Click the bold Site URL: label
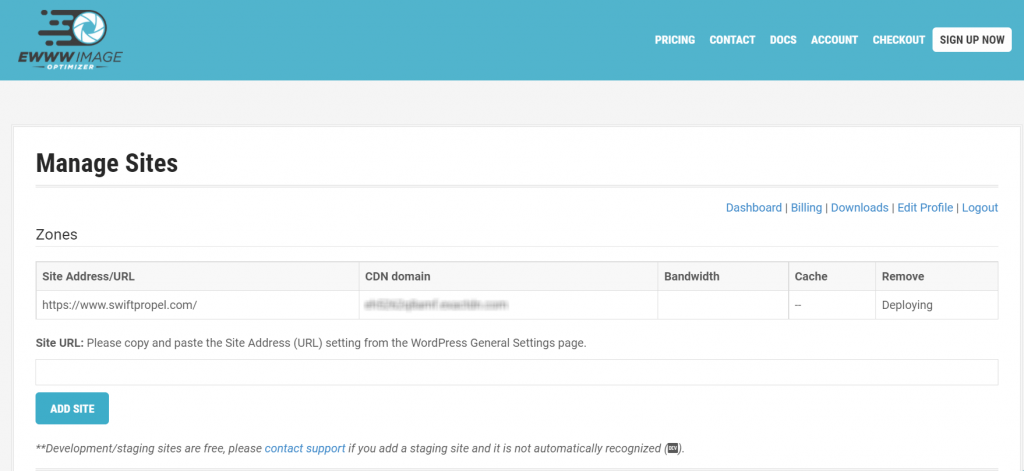 click(x=59, y=343)
